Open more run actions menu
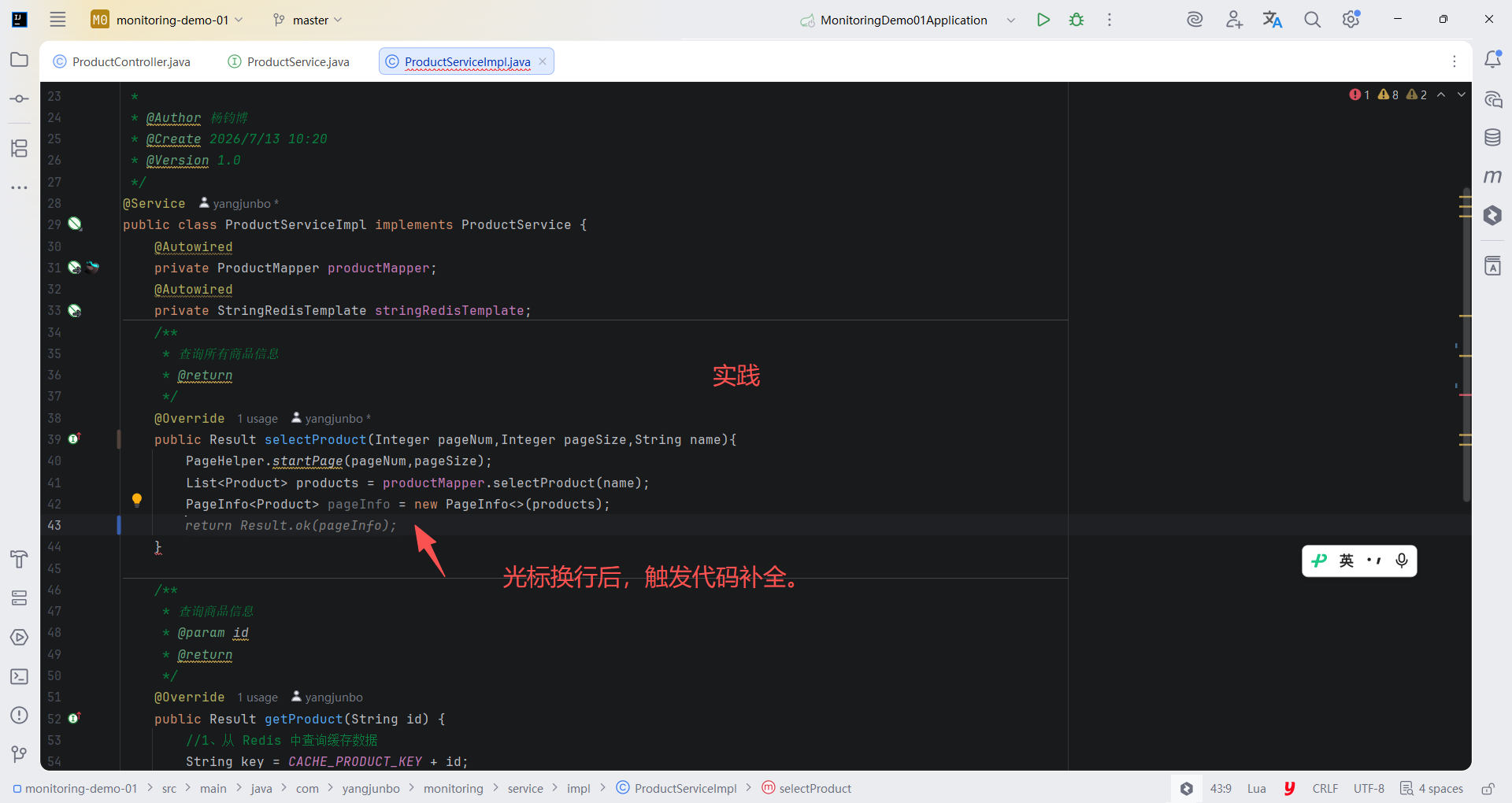 [1110, 20]
